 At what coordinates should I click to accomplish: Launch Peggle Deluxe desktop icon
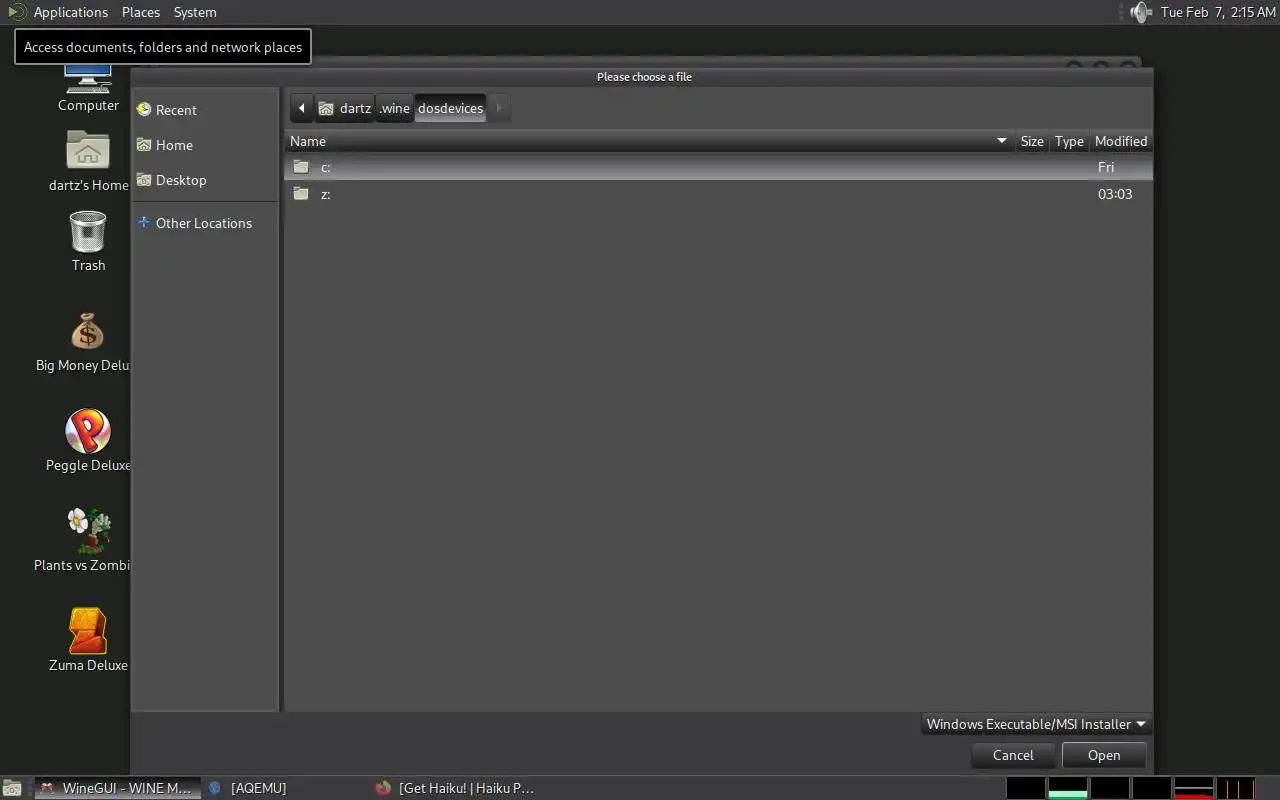point(88,440)
